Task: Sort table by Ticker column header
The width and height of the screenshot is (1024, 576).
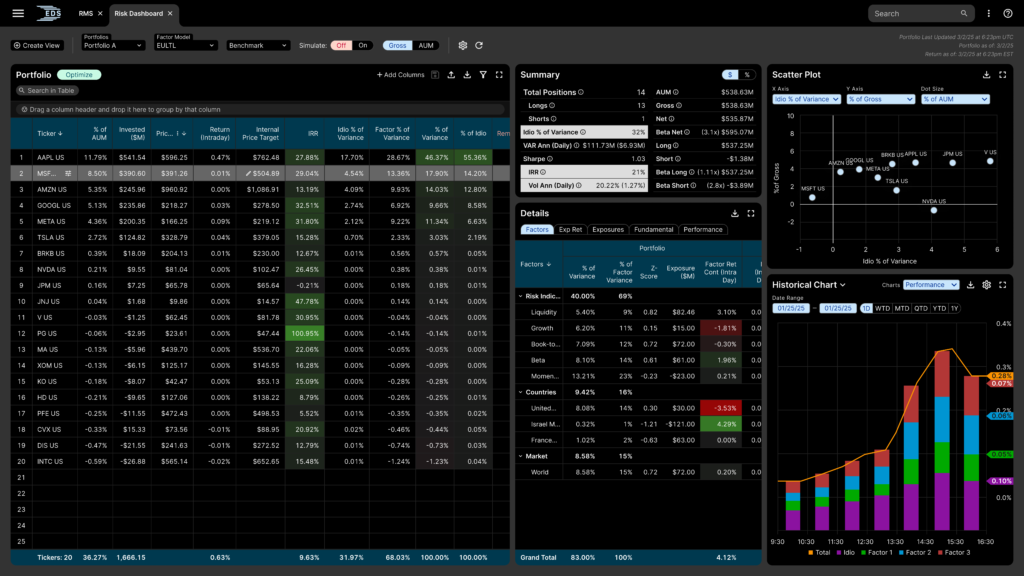Action: click(x=50, y=133)
